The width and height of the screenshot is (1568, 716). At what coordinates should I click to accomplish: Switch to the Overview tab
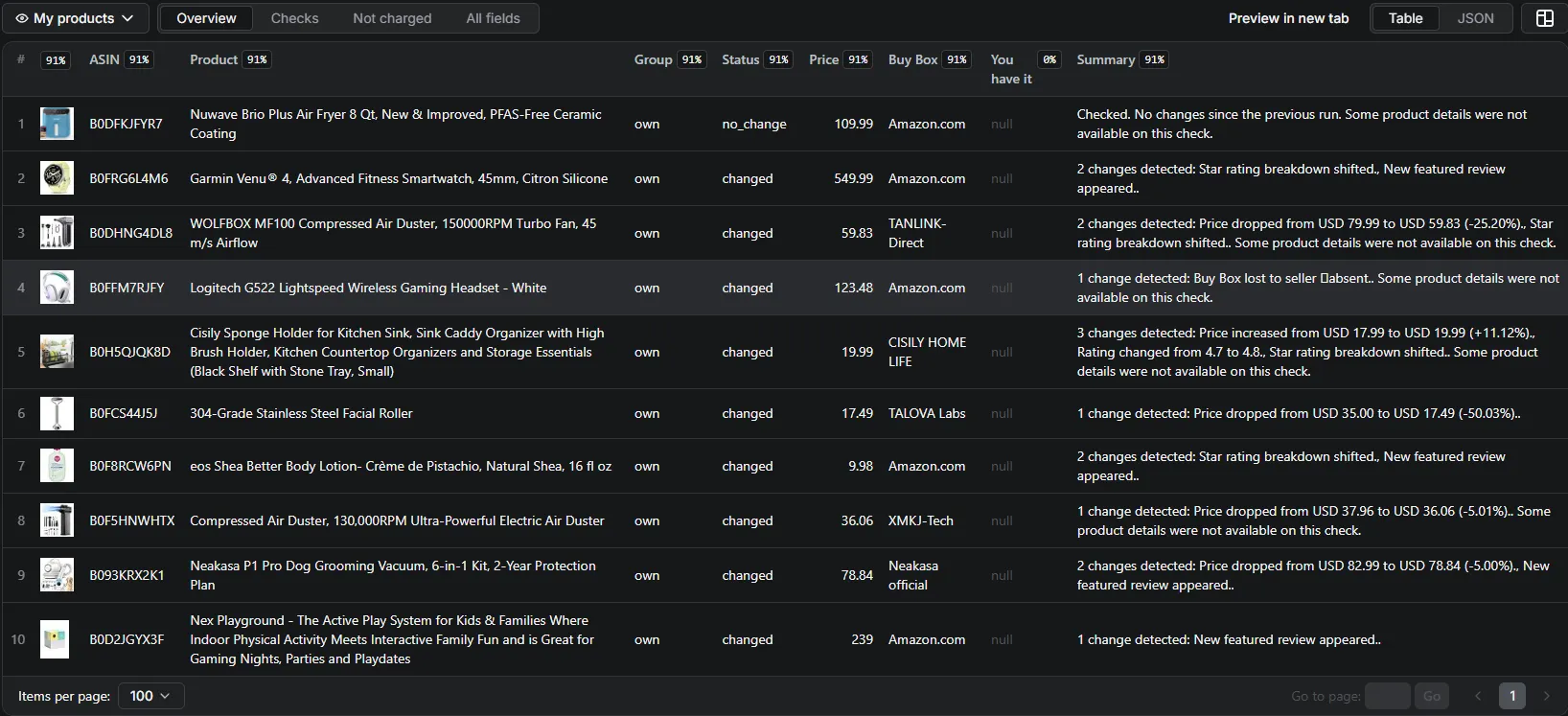pyautogui.click(x=206, y=18)
